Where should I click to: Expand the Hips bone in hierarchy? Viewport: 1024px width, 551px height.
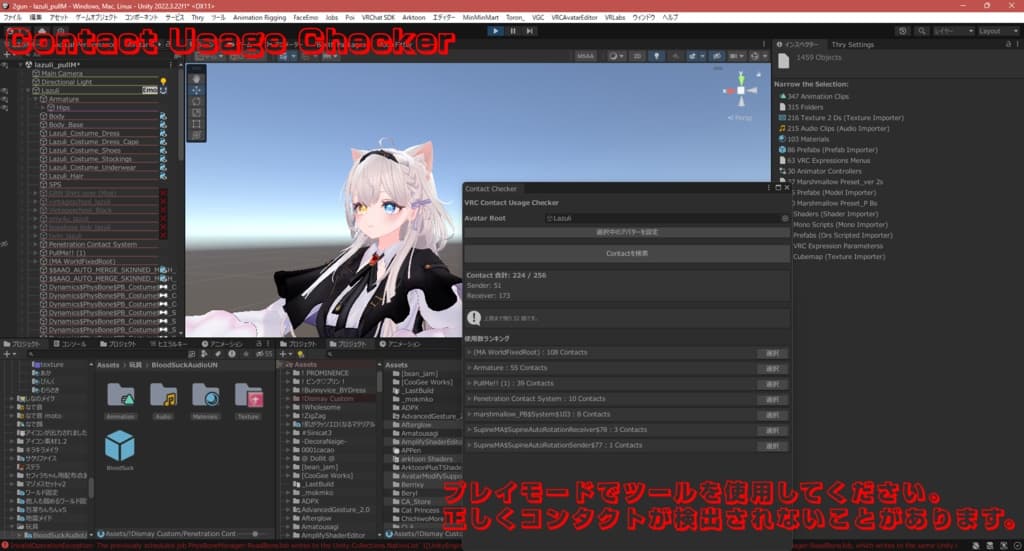click(44, 108)
